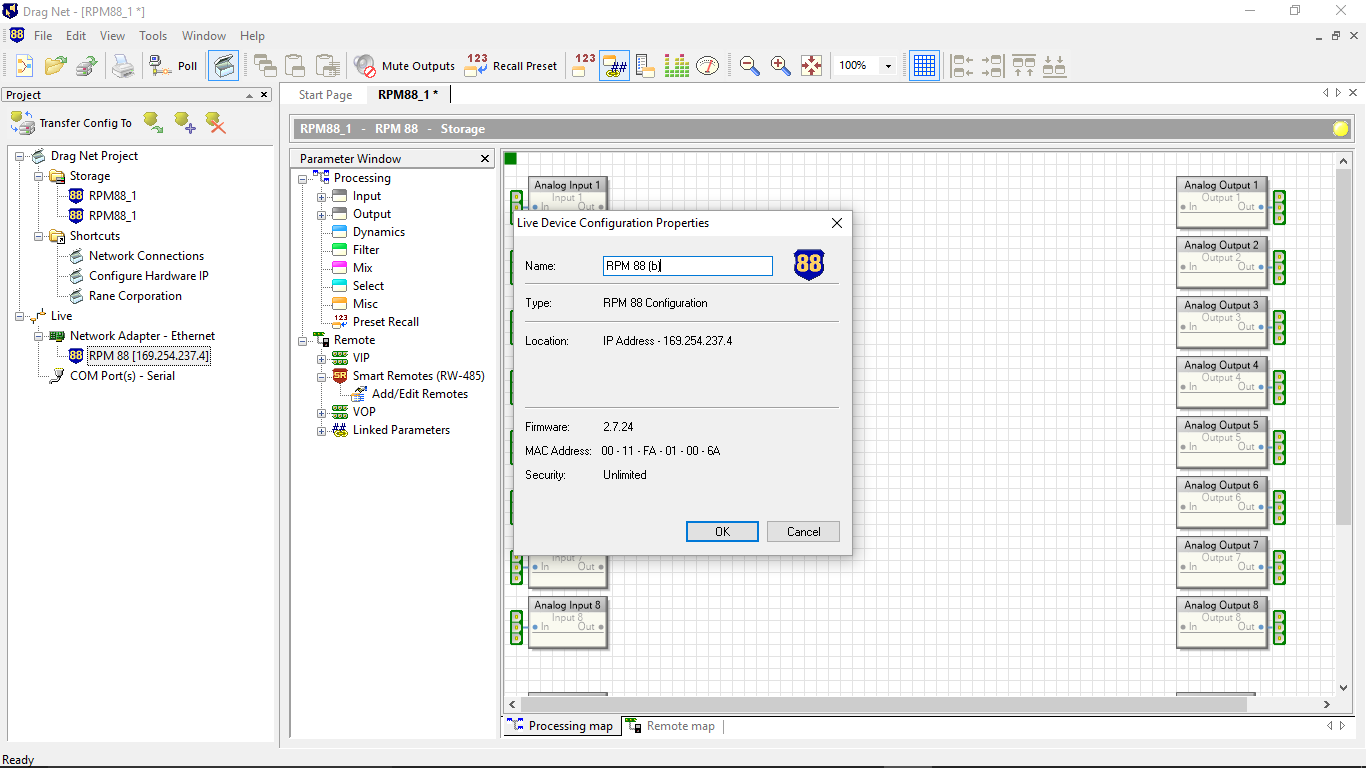Open the Rane Corporation shortcut
Viewport: 1366px width, 768px height.
[x=135, y=296]
